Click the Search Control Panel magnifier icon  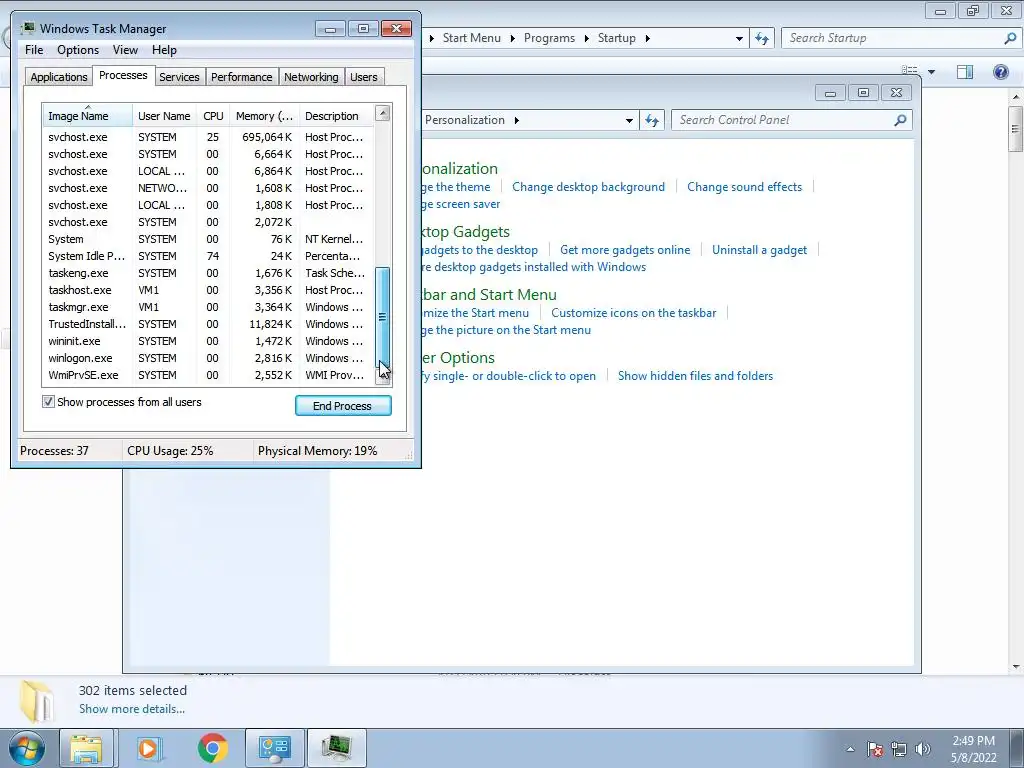click(900, 120)
